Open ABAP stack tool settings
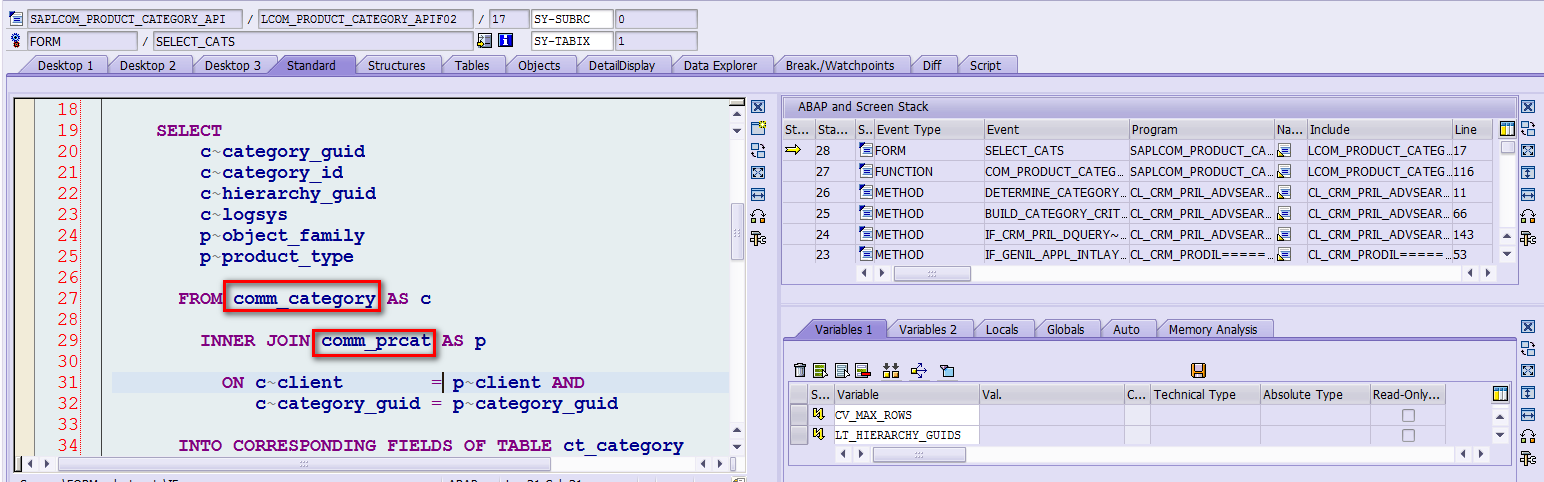The width and height of the screenshot is (1544, 482). tap(1527, 238)
